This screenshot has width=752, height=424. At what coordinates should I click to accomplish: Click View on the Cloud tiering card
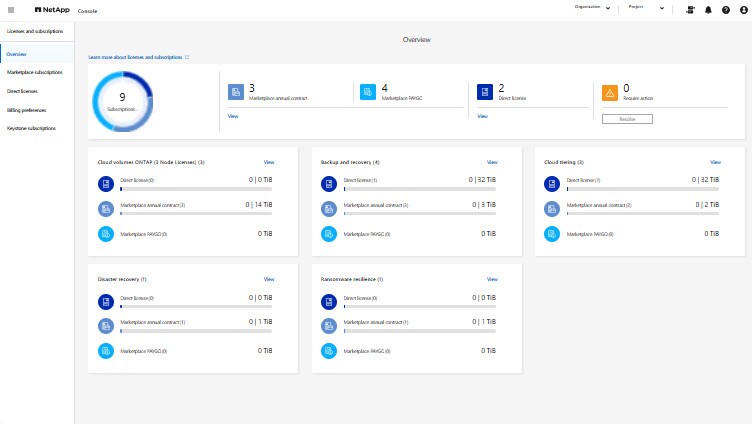pyautogui.click(x=714, y=161)
